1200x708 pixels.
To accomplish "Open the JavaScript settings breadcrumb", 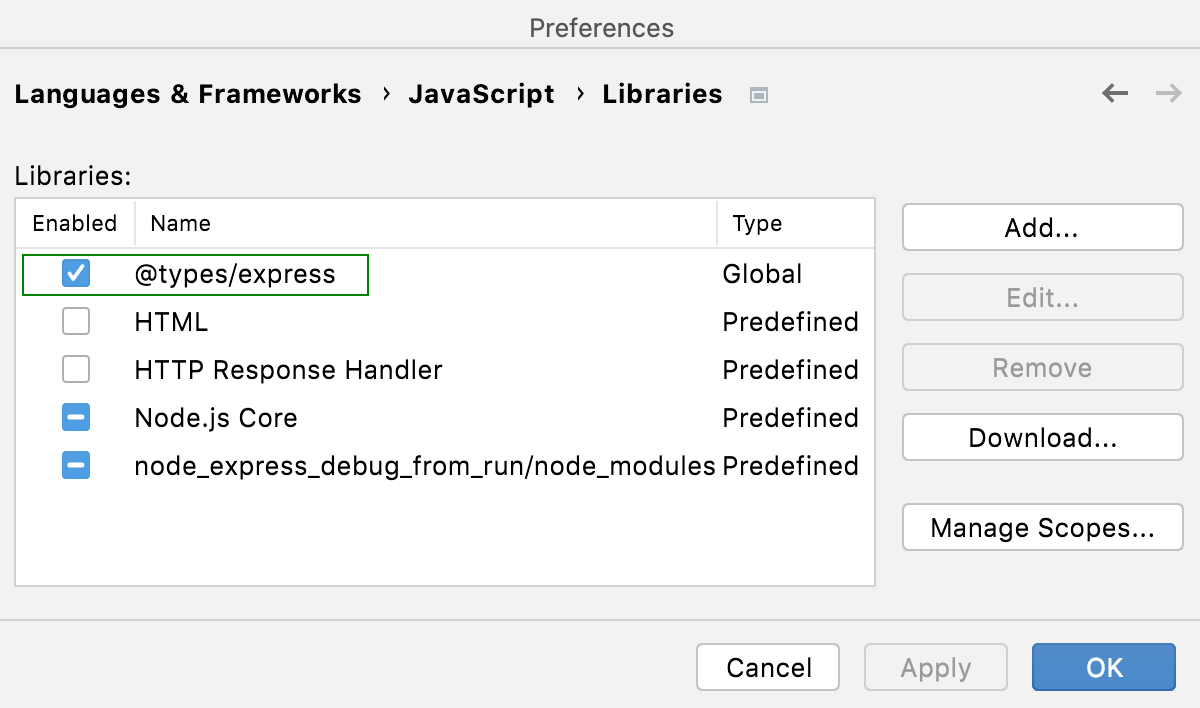I will click(482, 93).
